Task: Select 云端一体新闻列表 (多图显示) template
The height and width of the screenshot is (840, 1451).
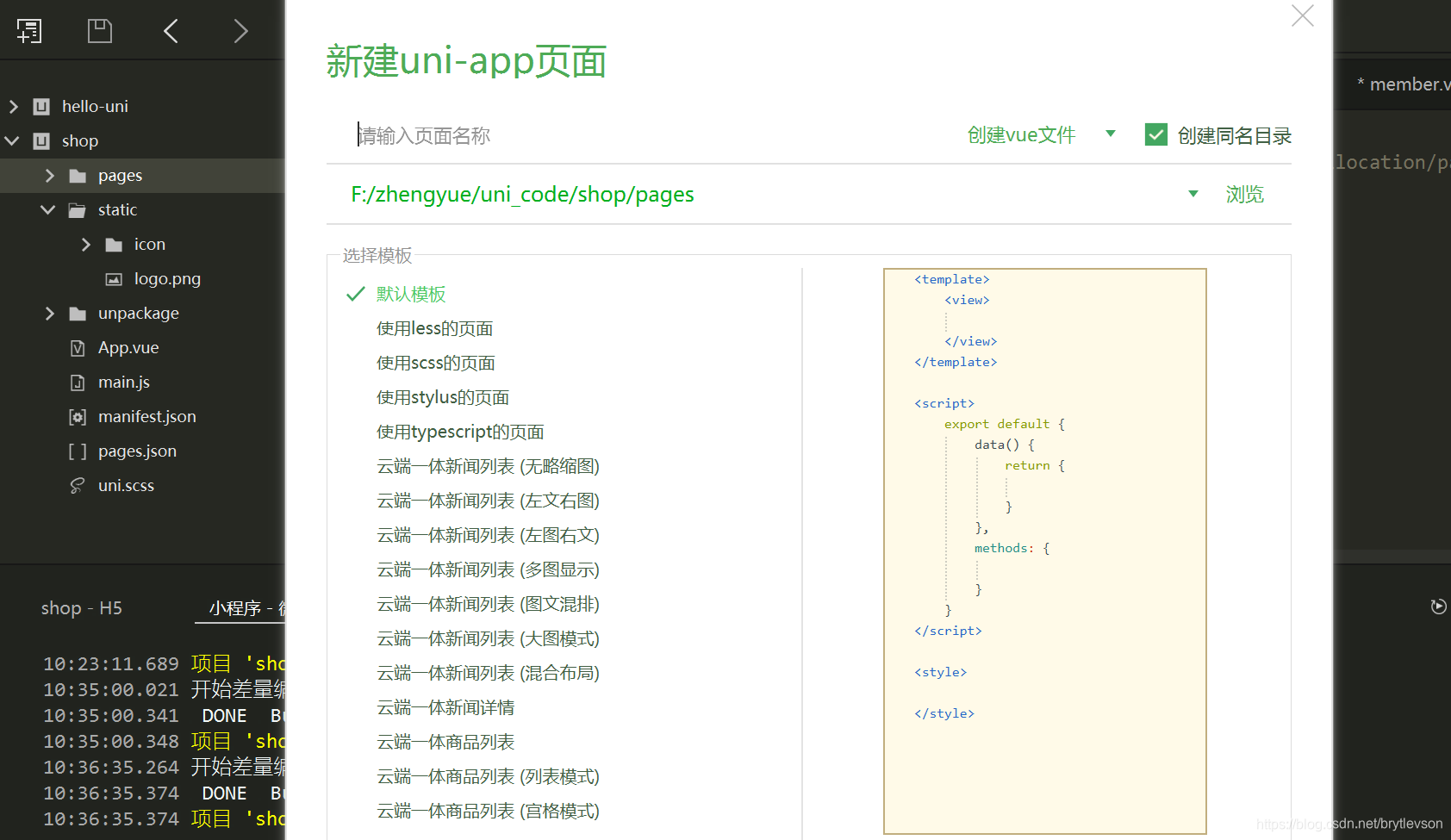Action: point(488,570)
